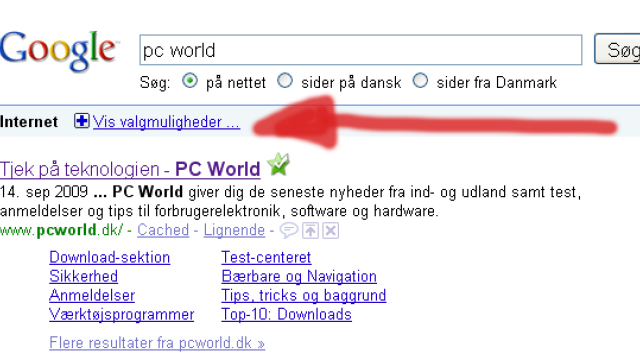
Task: Click the promote up-arrow icon
Action: coord(310,231)
